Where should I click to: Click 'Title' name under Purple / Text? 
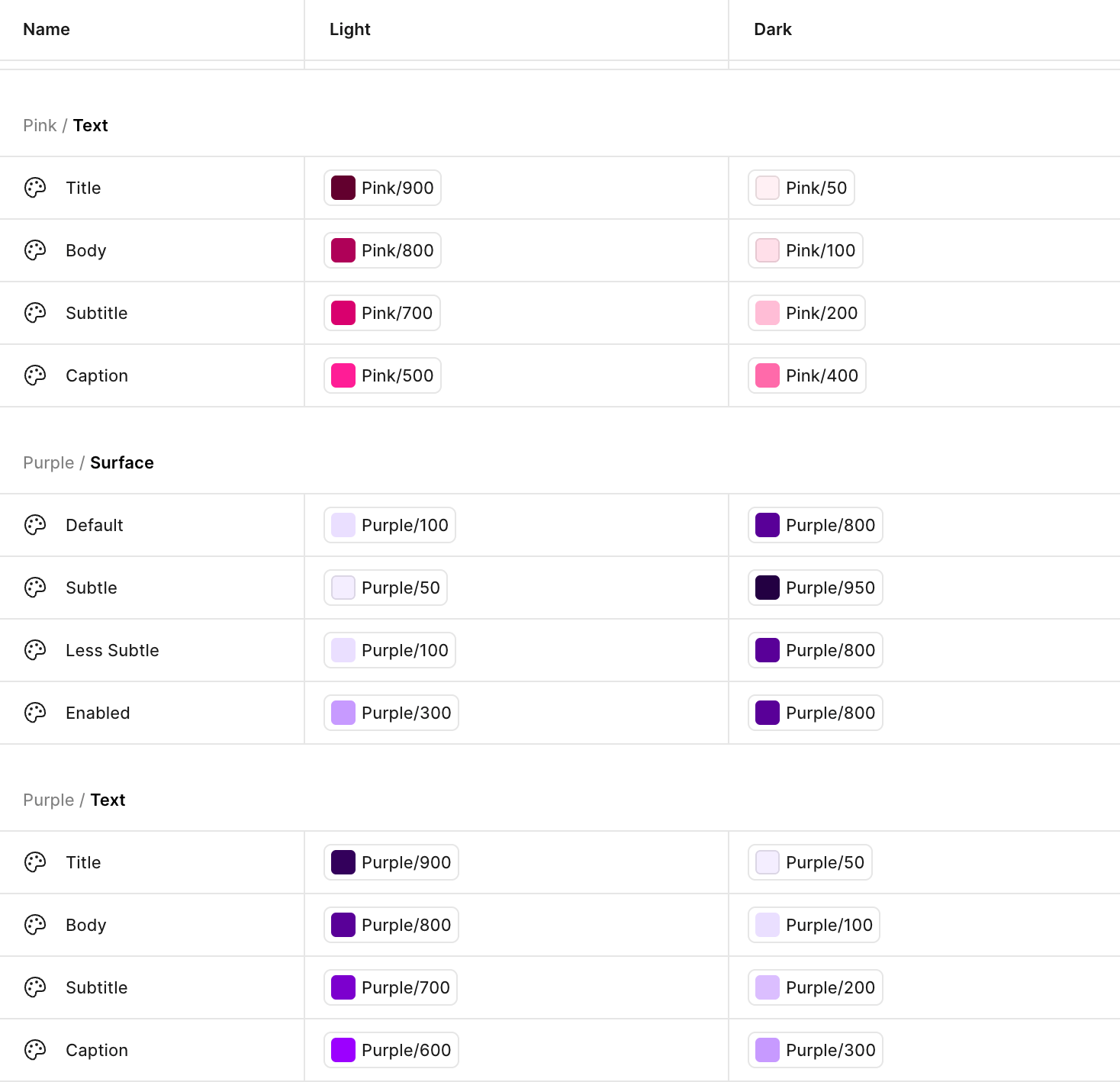83,862
